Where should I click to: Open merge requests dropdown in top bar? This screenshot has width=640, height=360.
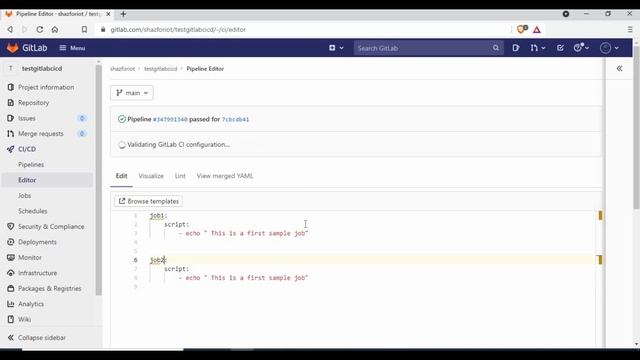coord(538,48)
